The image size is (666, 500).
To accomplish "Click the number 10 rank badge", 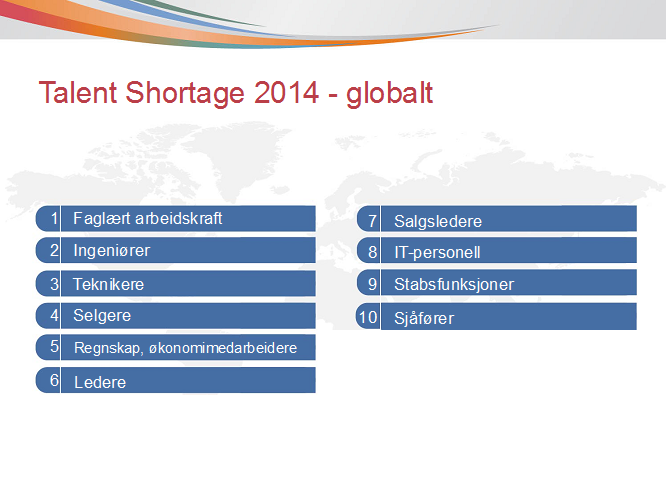I will (x=368, y=316).
